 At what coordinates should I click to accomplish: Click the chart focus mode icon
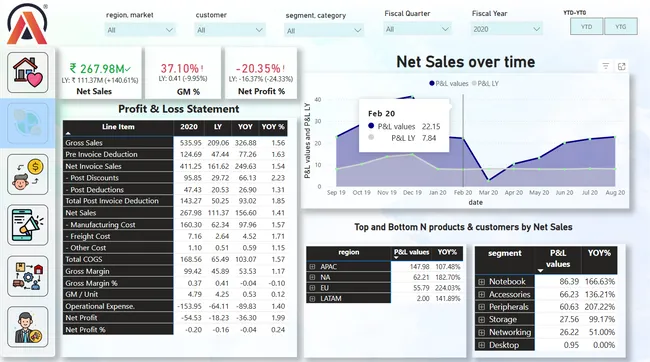coord(621,66)
